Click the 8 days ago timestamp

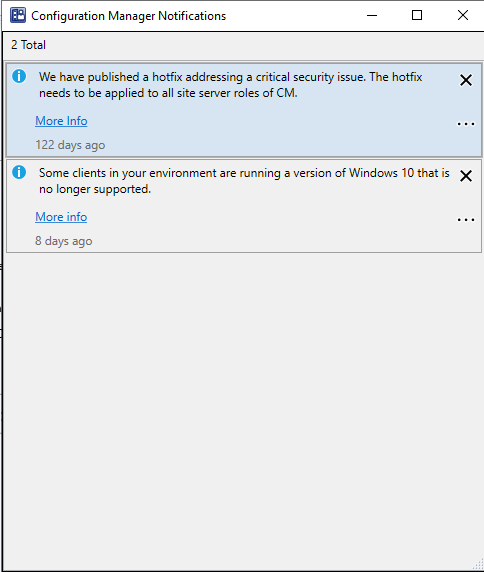tap(63, 241)
